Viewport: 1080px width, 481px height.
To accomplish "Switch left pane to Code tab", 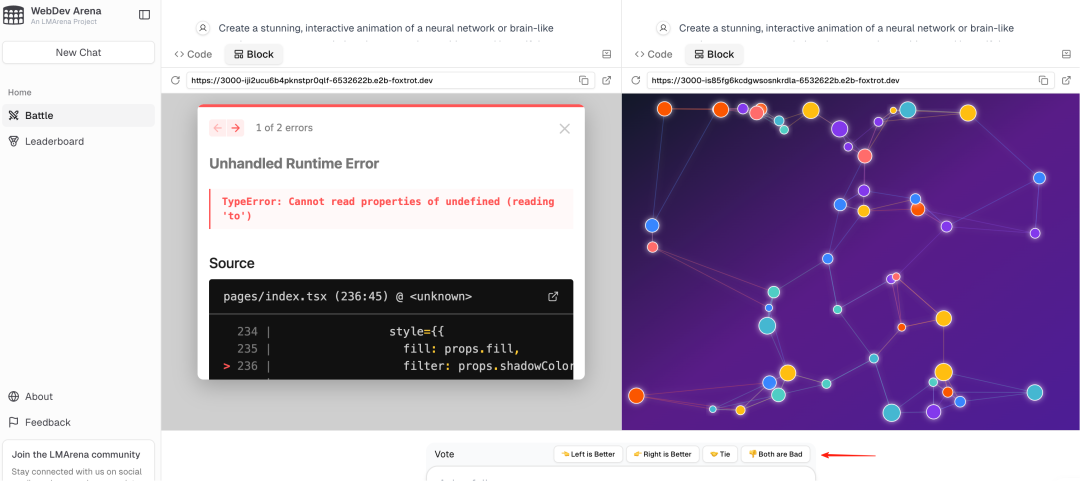I will click(193, 54).
